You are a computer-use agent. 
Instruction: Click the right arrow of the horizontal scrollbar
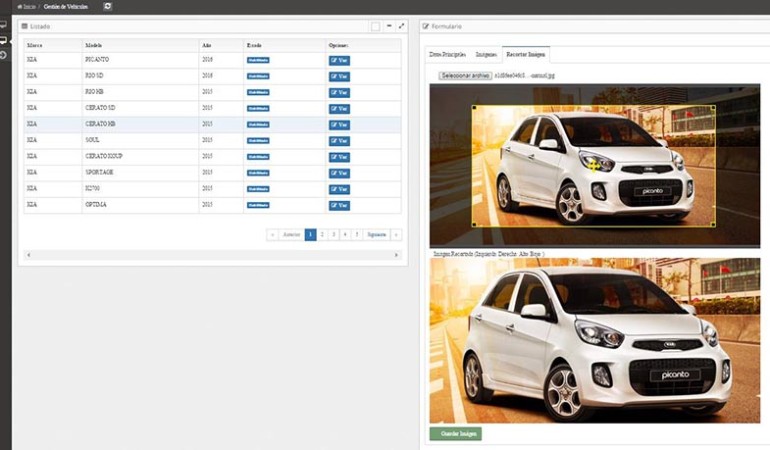pyautogui.click(x=396, y=255)
